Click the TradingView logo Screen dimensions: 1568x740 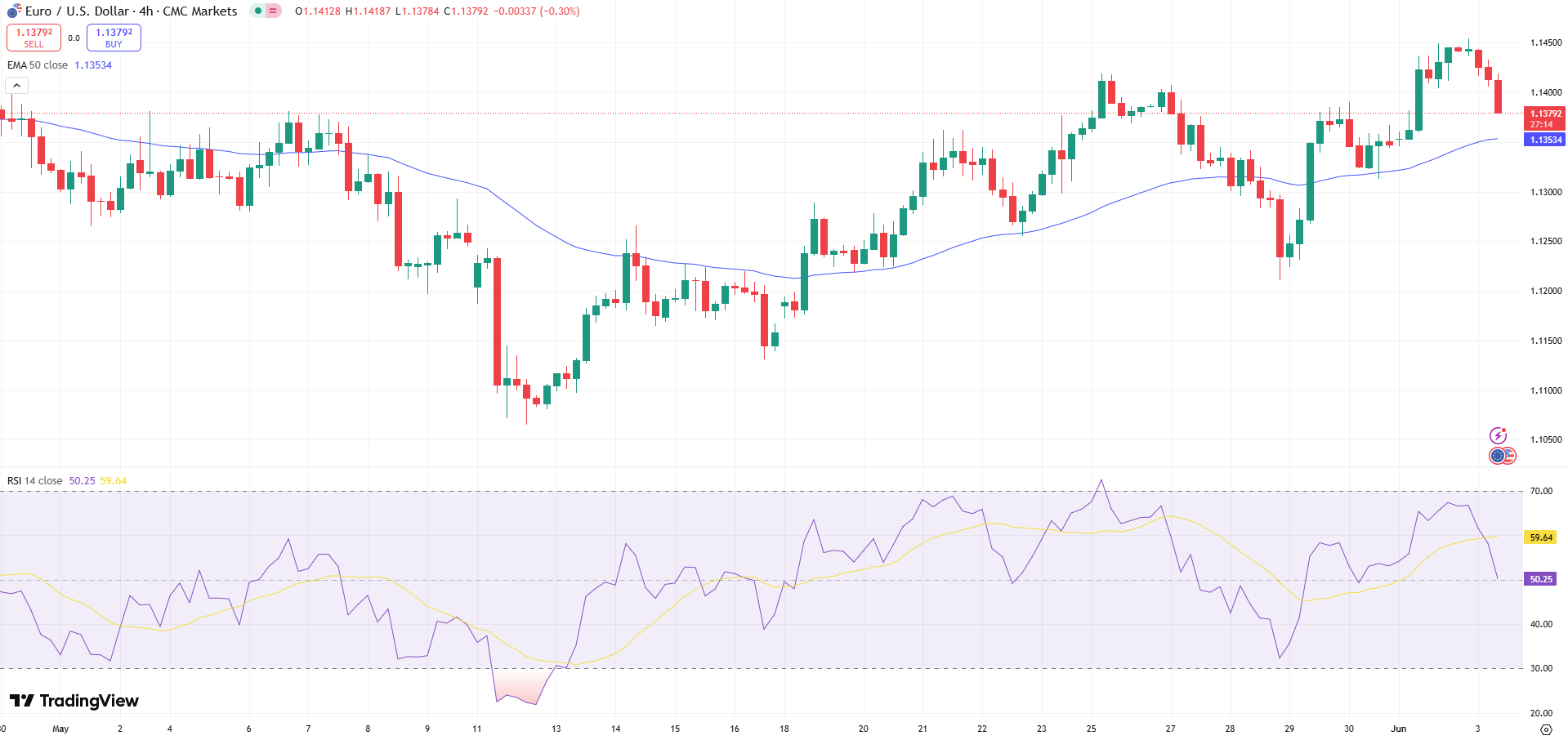tap(74, 701)
